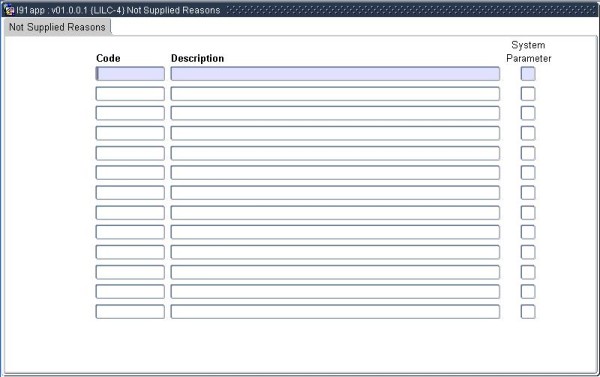Enable the System Parameter checkbox in the third row
This screenshot has width=600, height=377.
(528, 113)
